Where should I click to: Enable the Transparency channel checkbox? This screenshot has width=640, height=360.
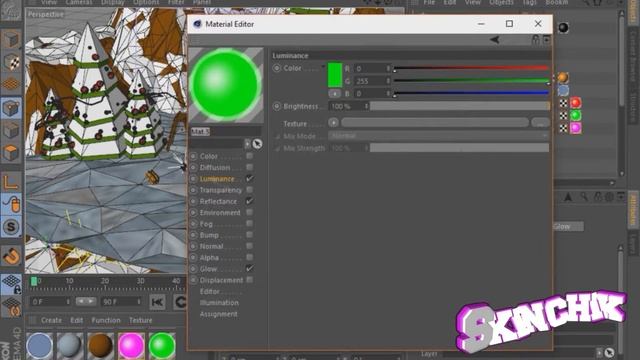coord(249,190)
